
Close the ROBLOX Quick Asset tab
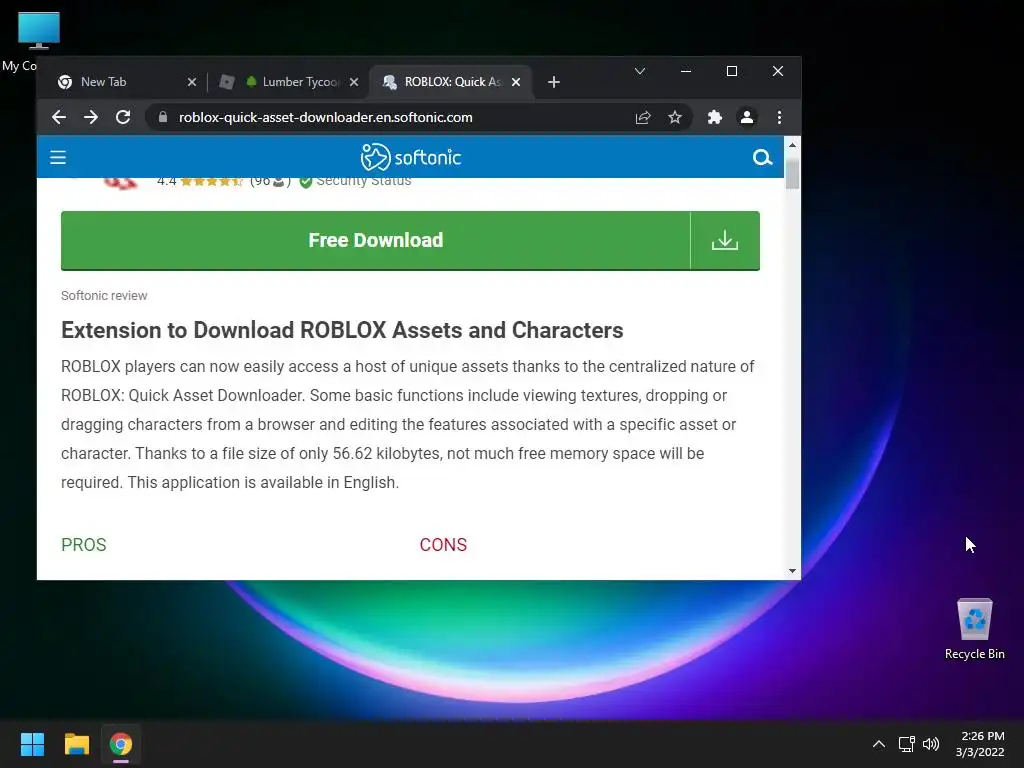pyautogui.click(x=516, y=82)
